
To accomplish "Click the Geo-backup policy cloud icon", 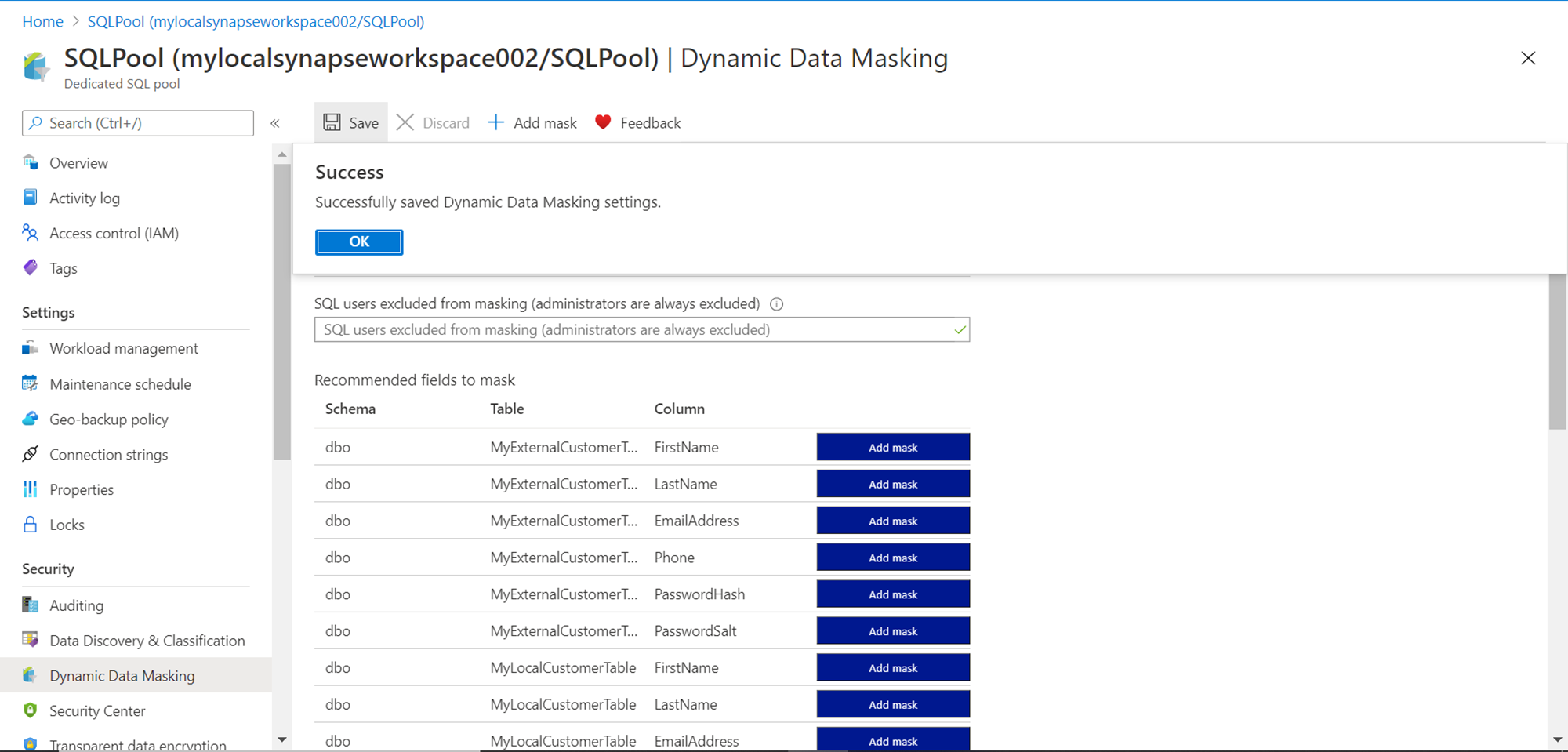I will click(30, 419).
